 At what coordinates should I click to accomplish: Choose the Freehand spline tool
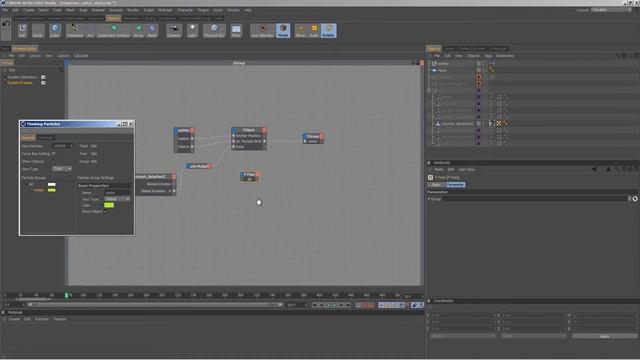click(x=75, y=30)
